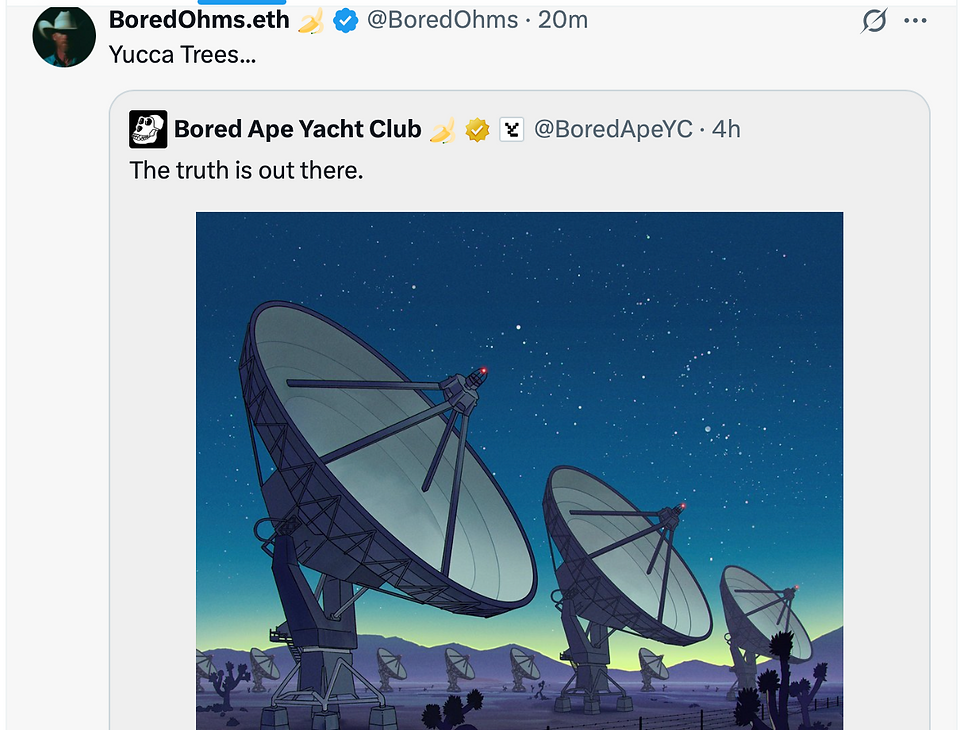Open the 20m timestamp of the post

pyautogui.click(x=563, y=21)
